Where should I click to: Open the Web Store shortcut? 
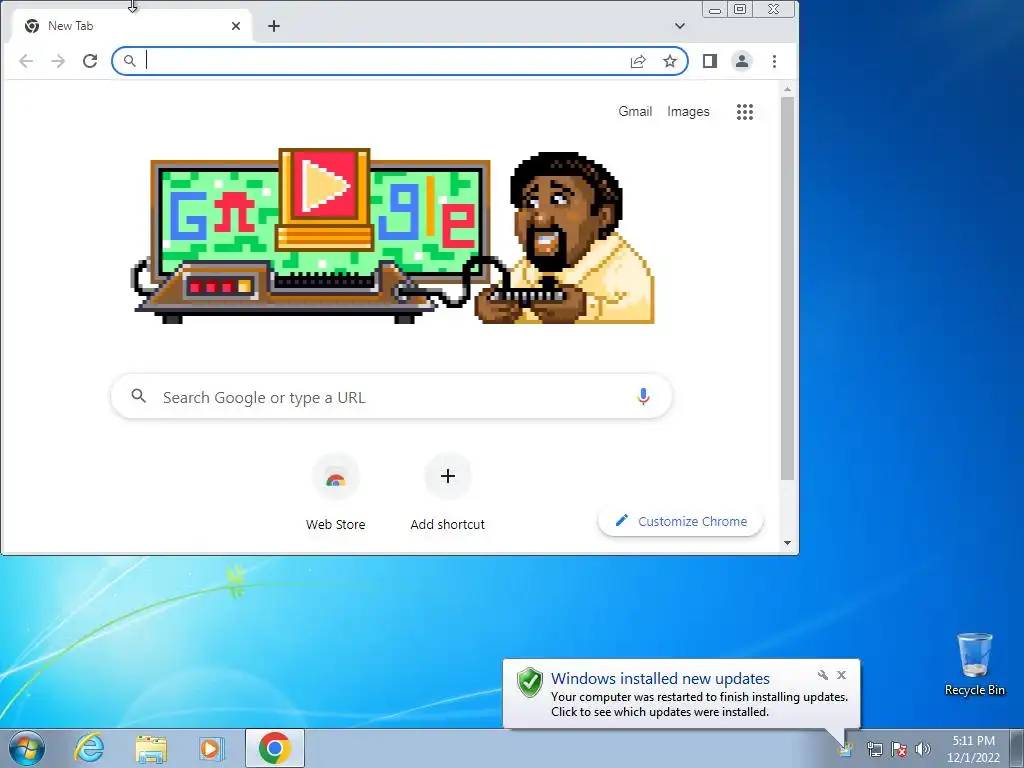click(336, 491)
